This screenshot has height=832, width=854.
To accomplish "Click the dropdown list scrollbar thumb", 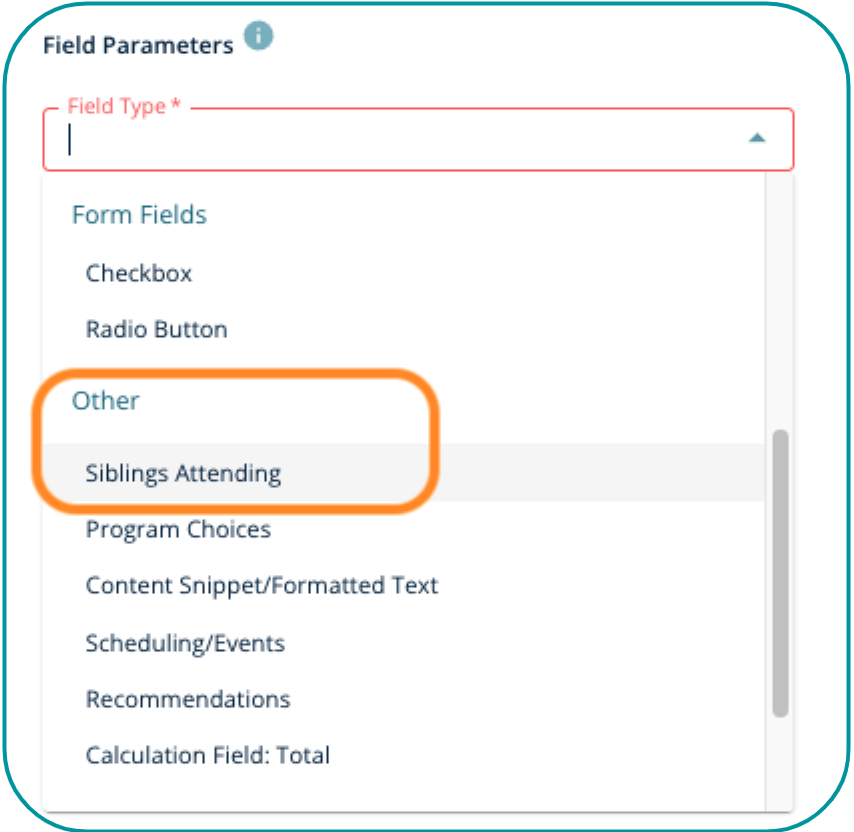I will pos(780,573).
